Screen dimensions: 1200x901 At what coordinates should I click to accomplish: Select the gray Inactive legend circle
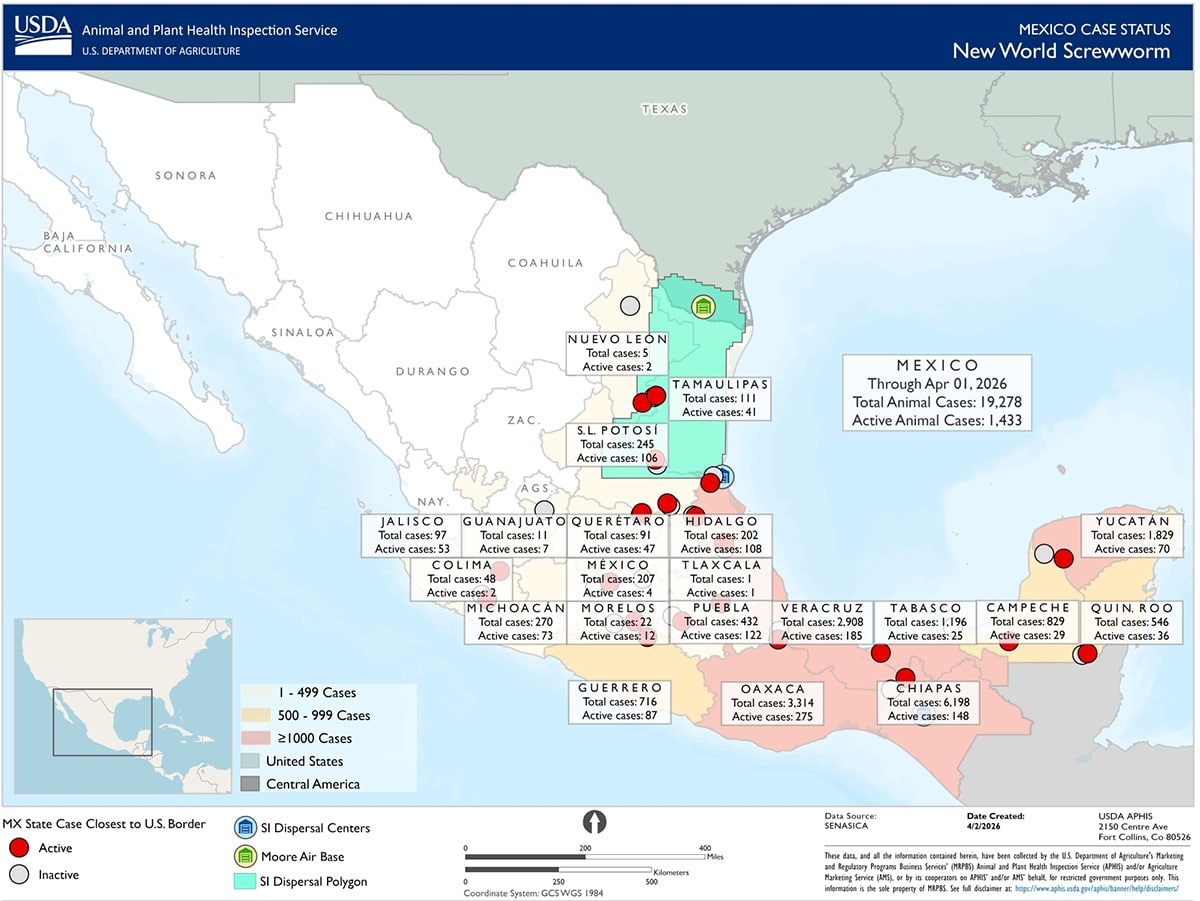17,875
